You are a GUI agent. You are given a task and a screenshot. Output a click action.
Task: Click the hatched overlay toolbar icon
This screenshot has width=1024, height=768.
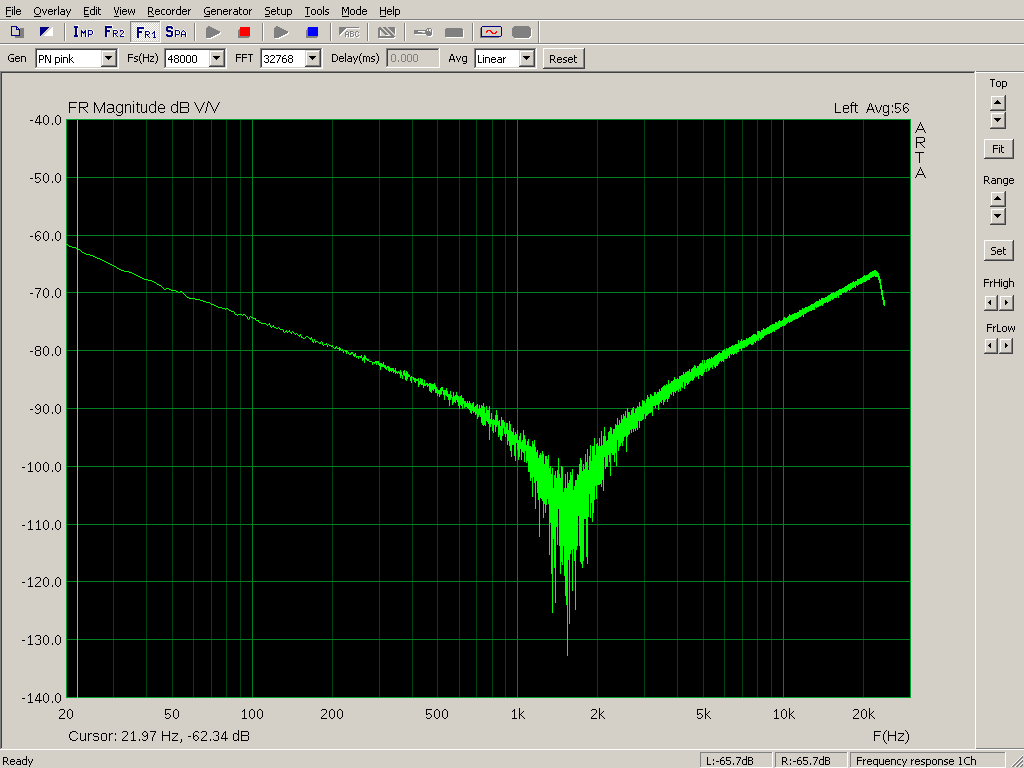387,32
